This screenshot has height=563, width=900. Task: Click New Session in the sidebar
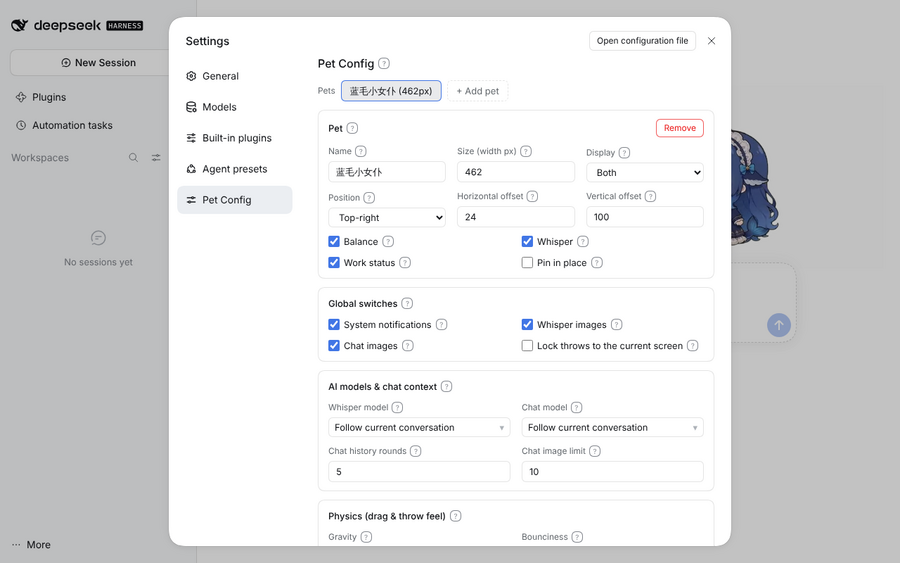pyautogui.click(x=98, y=63)
